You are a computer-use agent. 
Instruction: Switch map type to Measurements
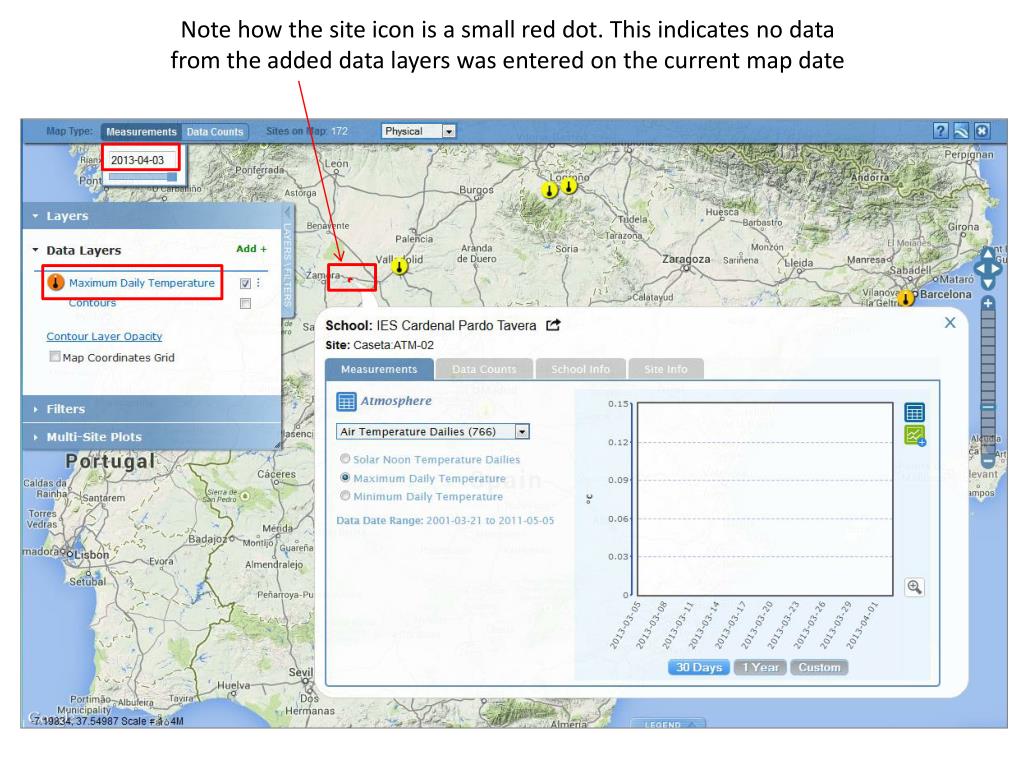point(141,131)
